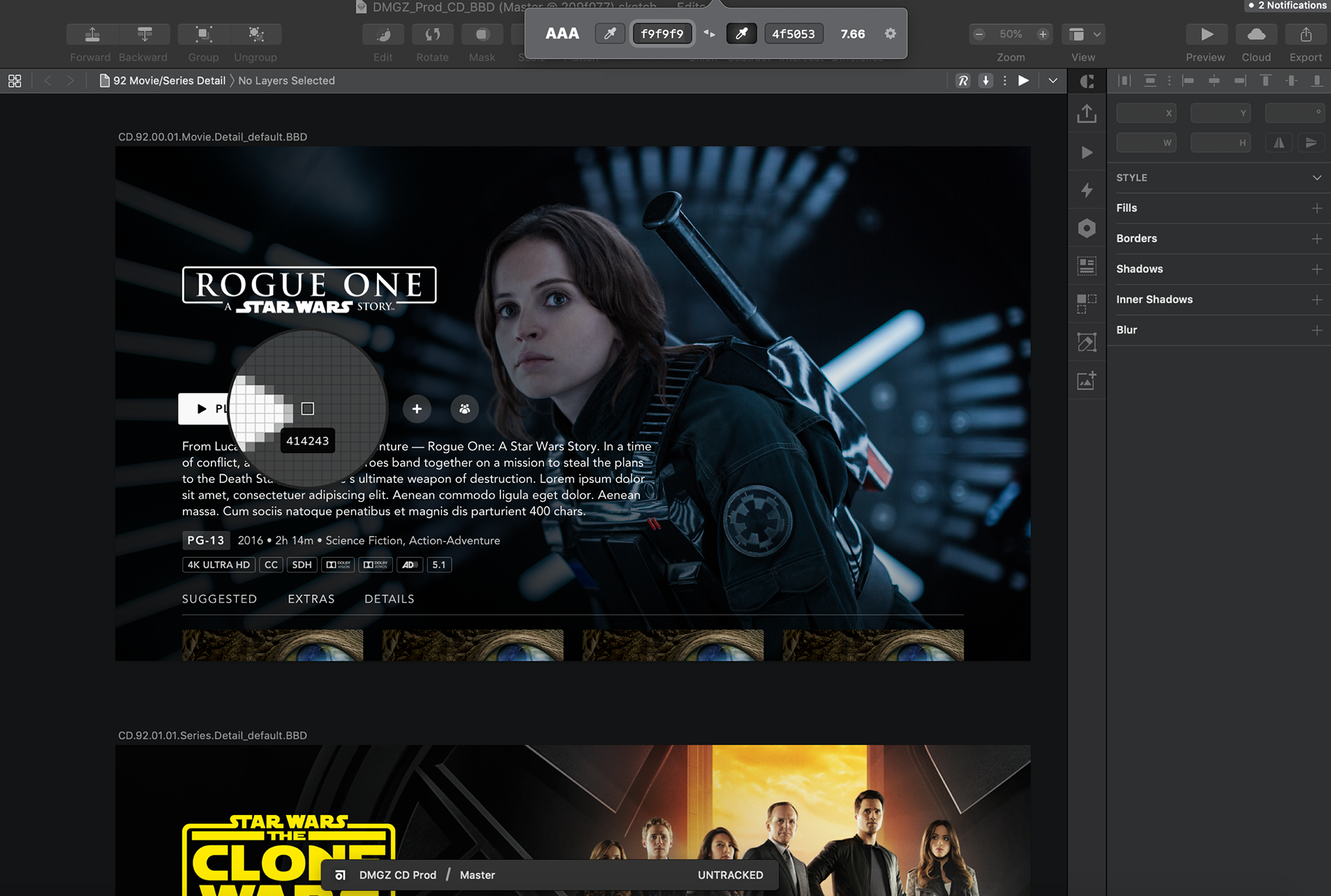Click the play triangle sidebar icon
Viewport: 1331px width, 896px height.
click(1087, 152)
